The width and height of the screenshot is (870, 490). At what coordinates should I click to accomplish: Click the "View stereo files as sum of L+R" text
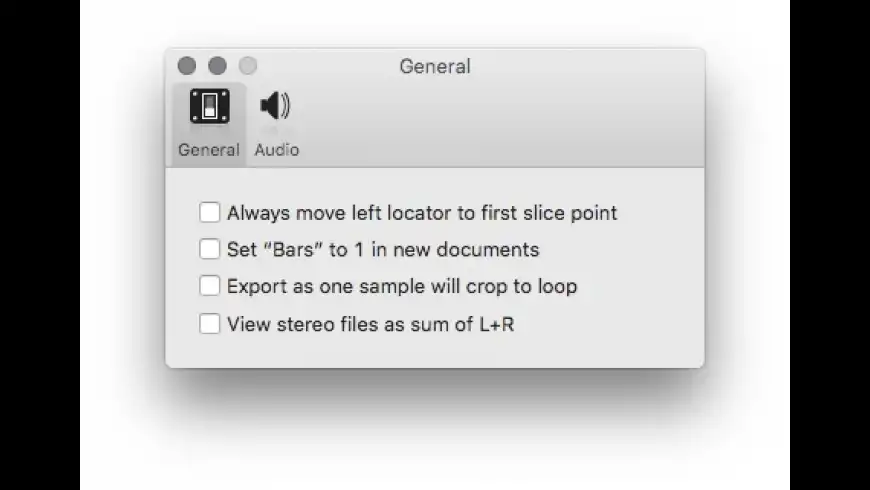point(371,325)
